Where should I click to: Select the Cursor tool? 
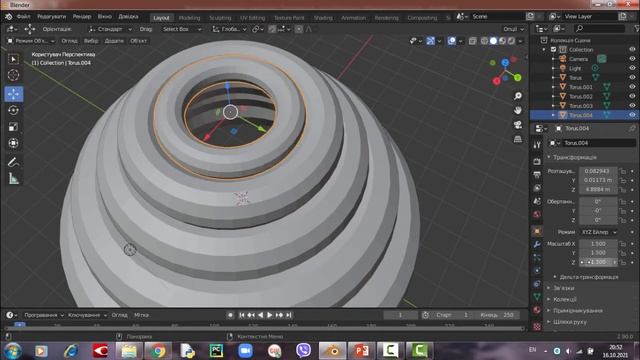[x=13, y=76]
